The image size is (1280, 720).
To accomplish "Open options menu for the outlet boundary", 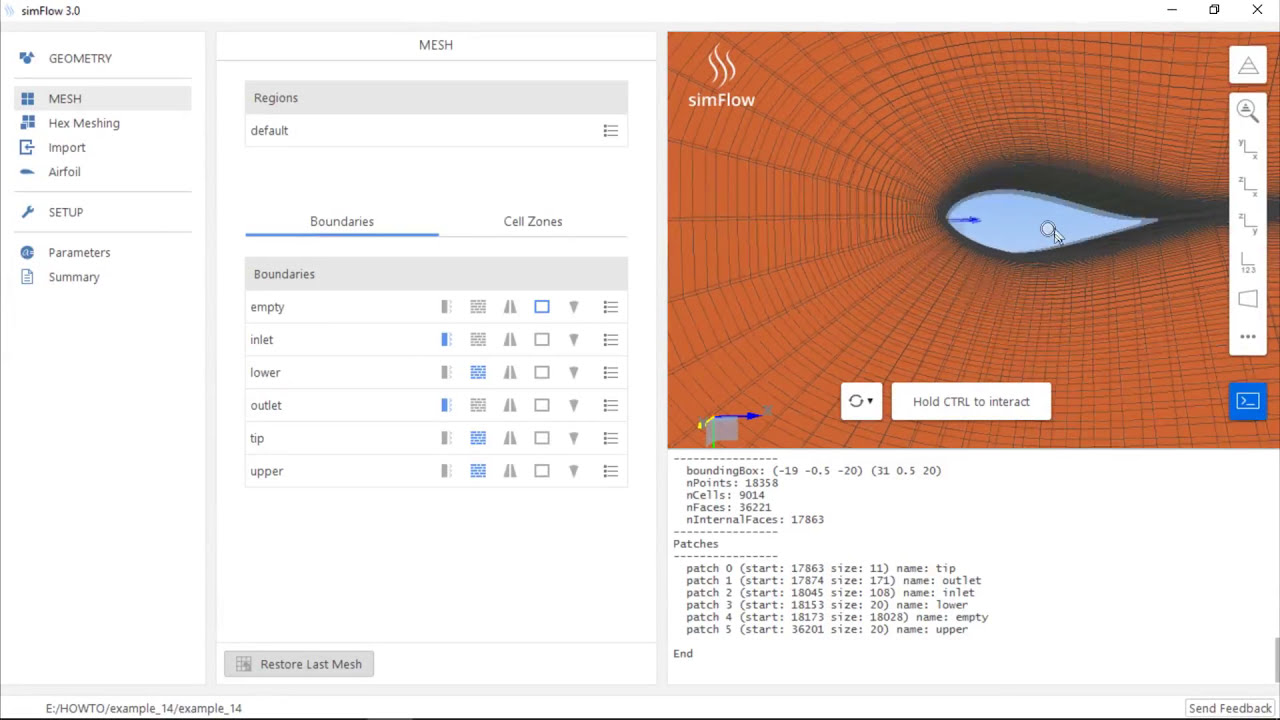I will 610,405.
